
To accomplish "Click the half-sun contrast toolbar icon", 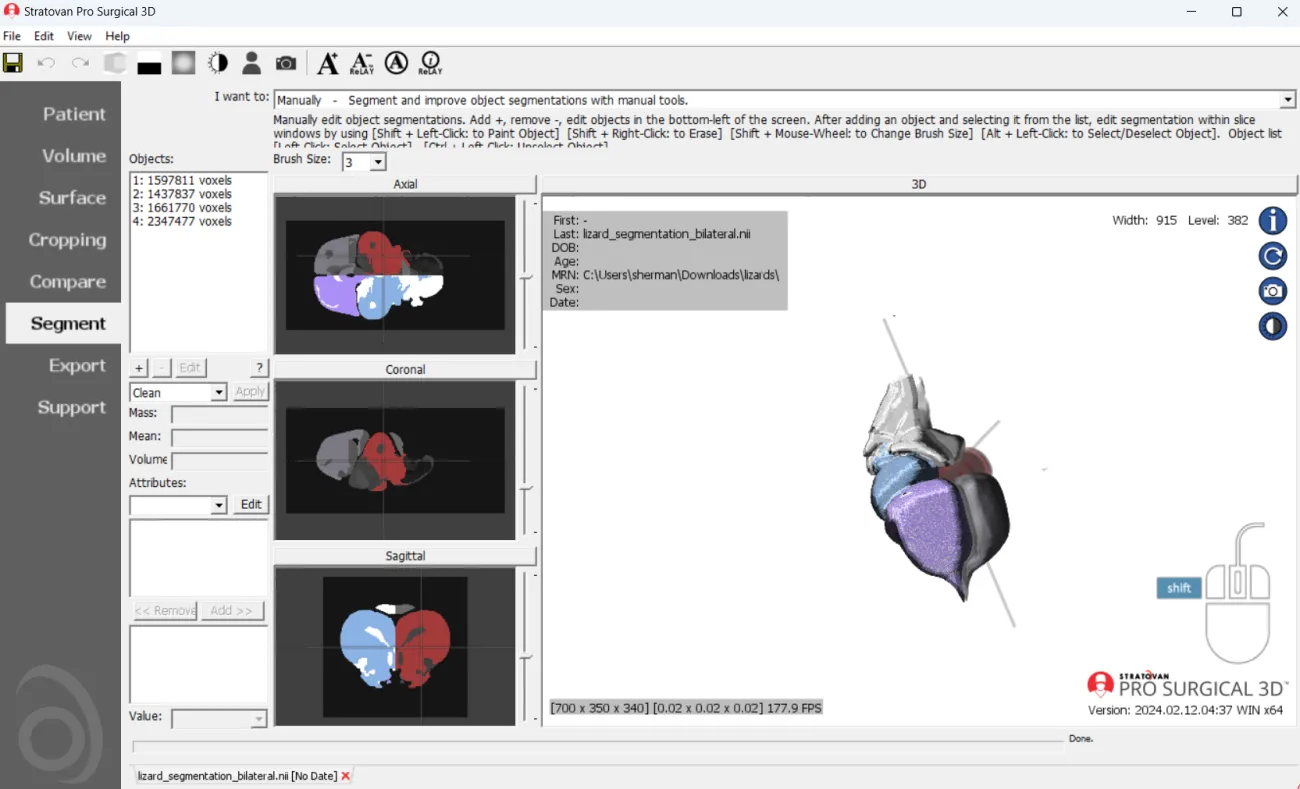I will point(218,64).
